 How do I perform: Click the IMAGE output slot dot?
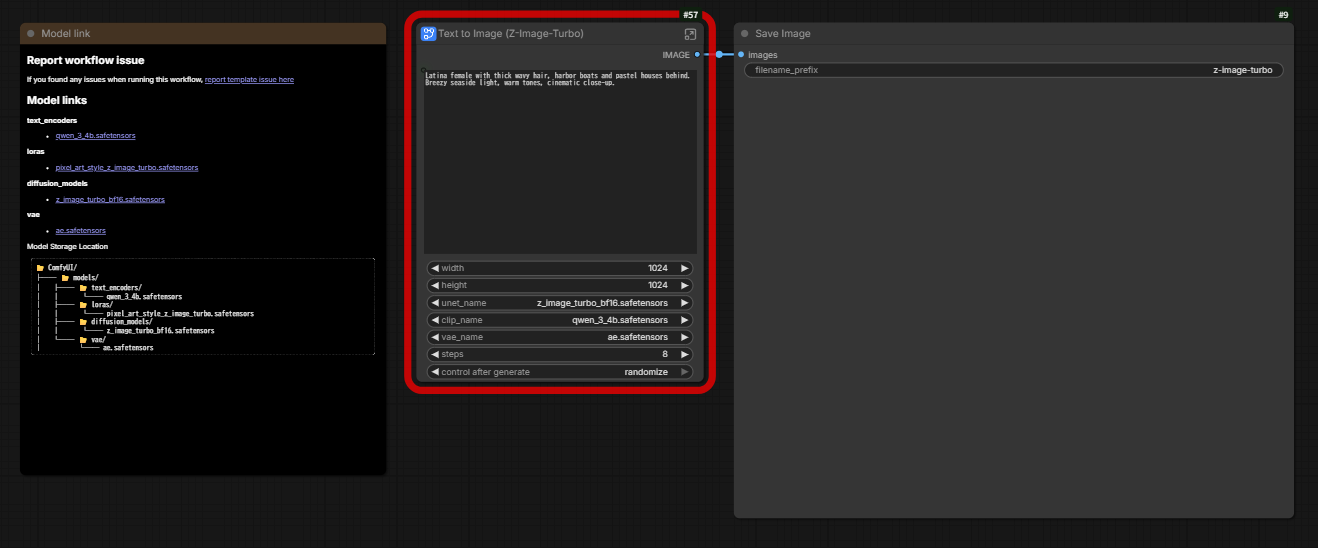pyautogui.click(x=697, y=55)
